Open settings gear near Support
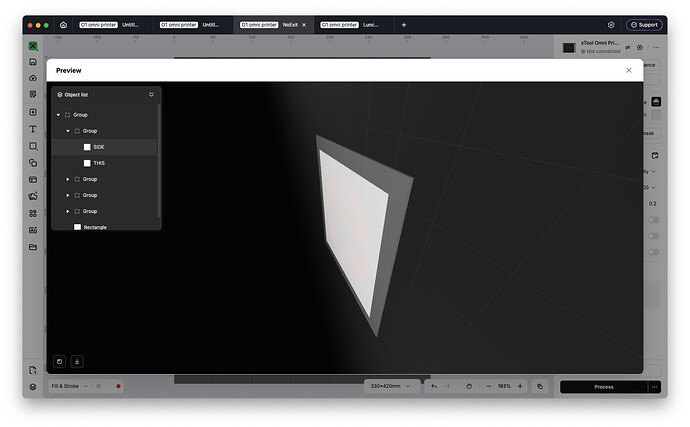This screenshot has height=427, width=690. (611, 25)
